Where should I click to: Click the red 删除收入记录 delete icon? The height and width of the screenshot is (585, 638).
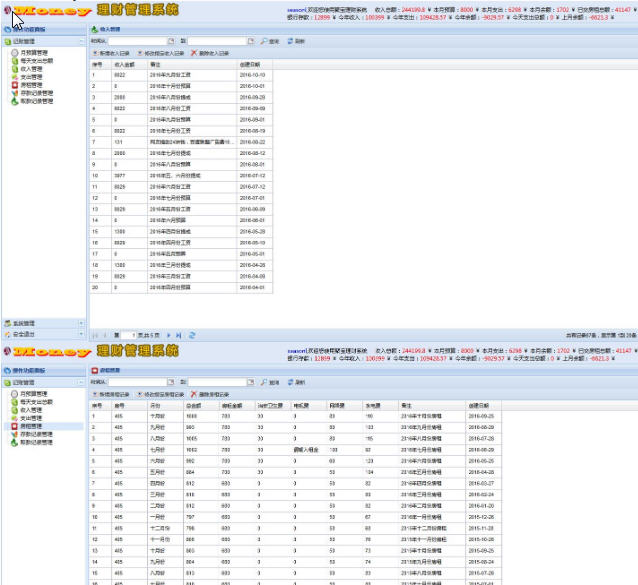coord(193,52)
